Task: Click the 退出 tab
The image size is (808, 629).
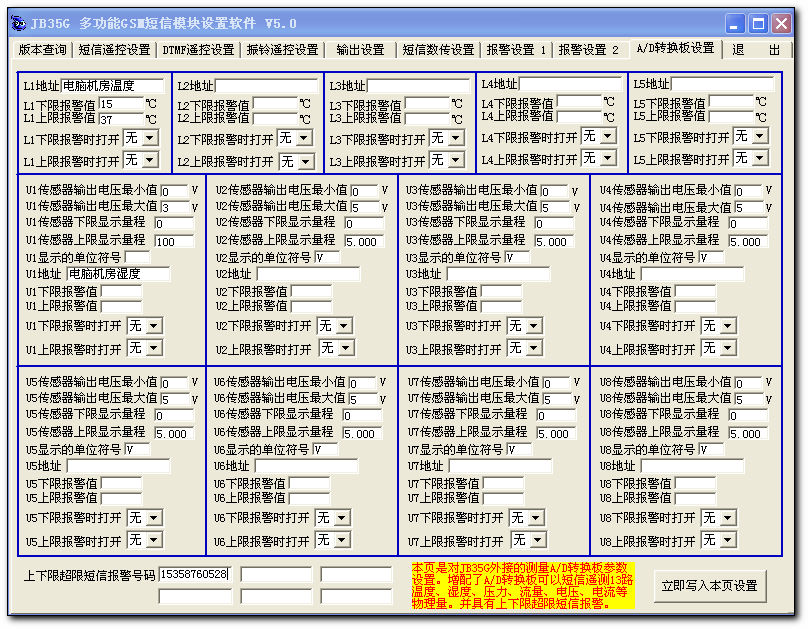Action: [x=755, y=50]
